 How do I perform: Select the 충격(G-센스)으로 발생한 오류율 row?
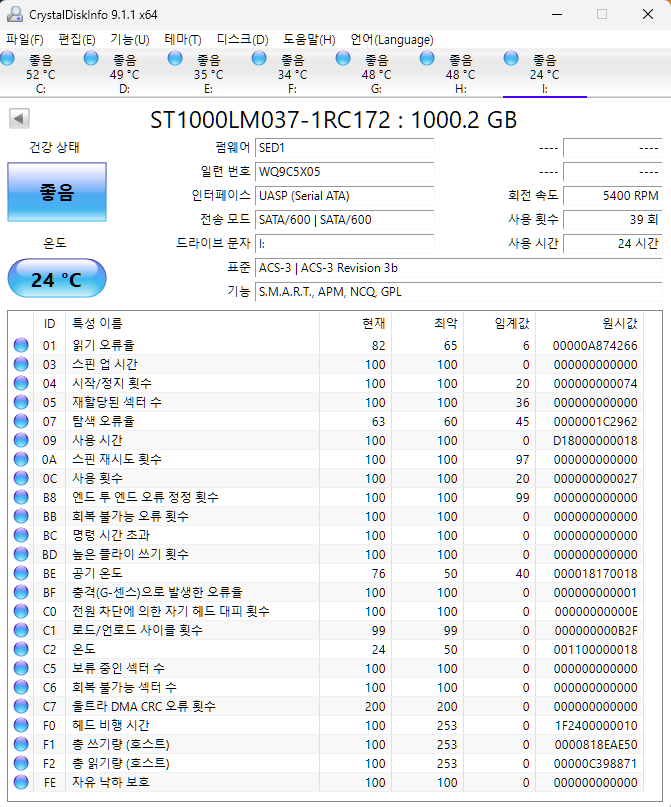(326, 592)
